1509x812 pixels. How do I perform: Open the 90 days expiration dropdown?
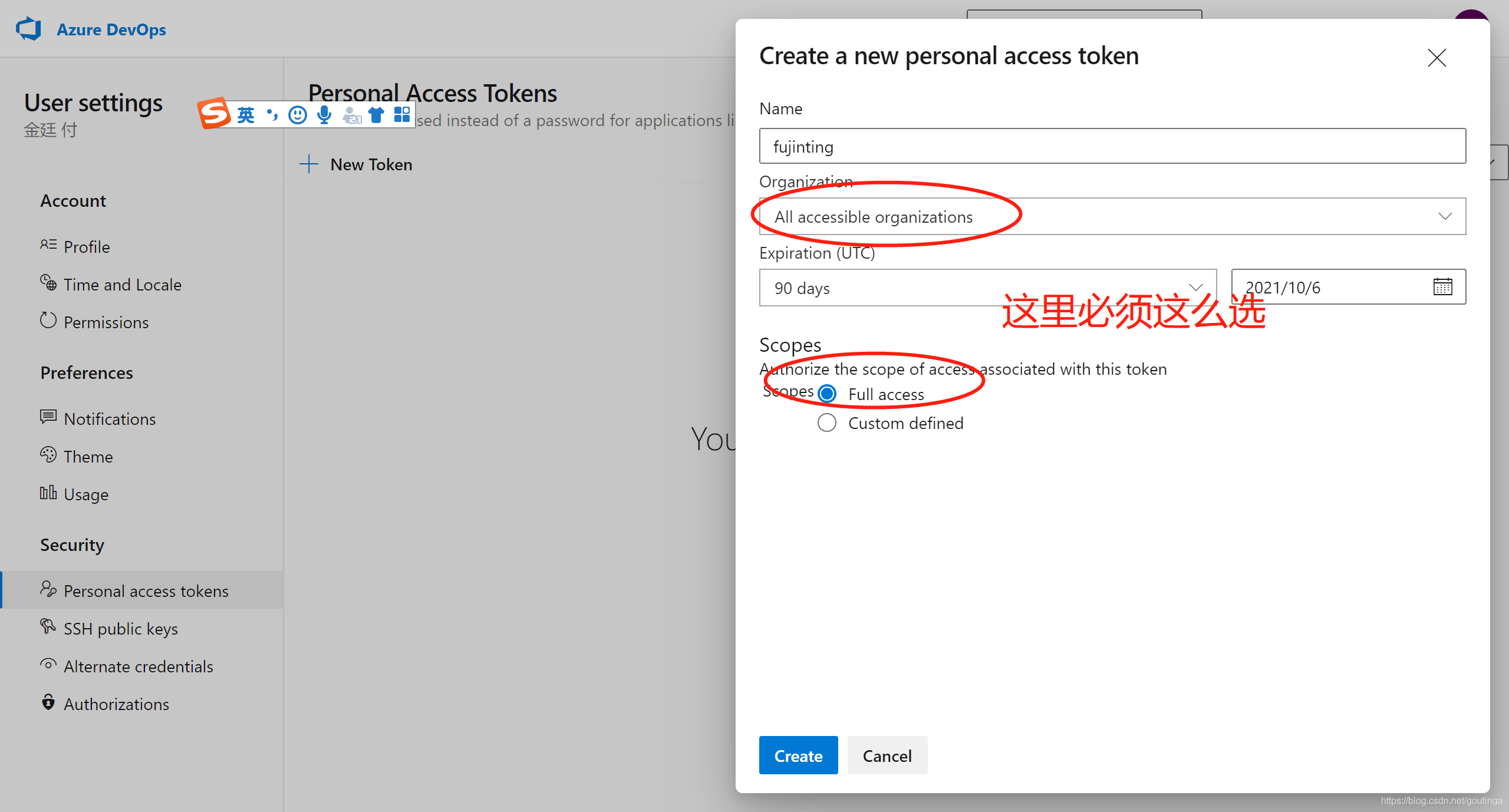click(987, 288)
